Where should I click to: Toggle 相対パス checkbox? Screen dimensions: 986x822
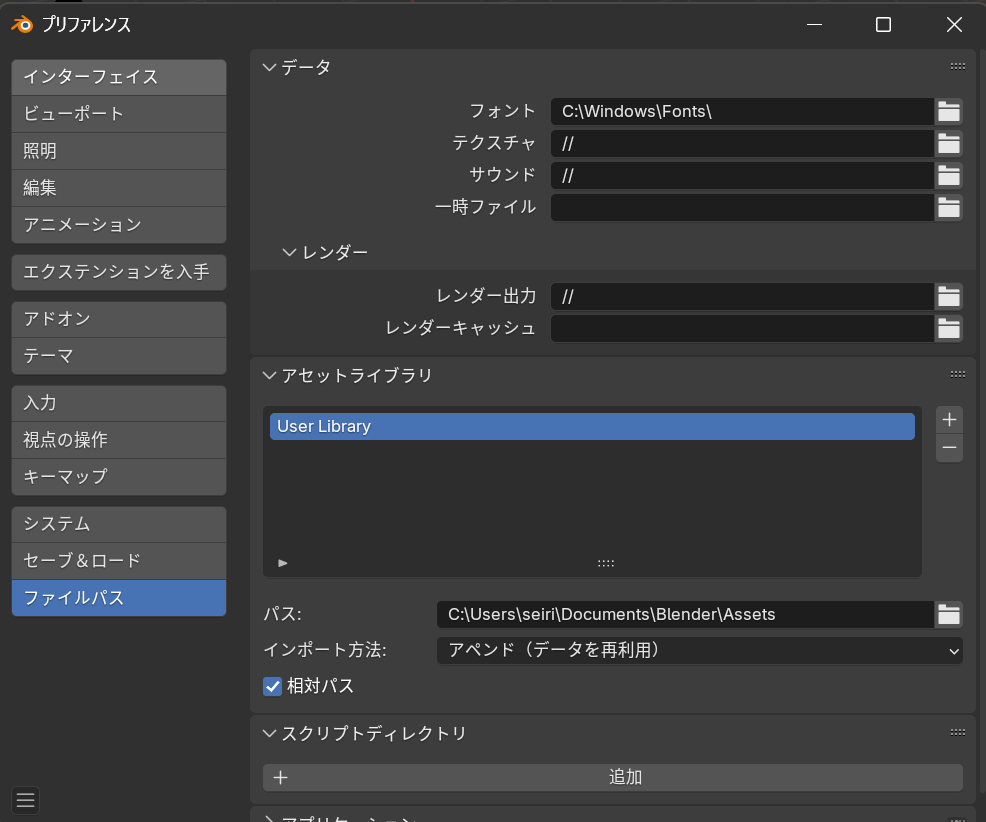click(x=272, y=686)
